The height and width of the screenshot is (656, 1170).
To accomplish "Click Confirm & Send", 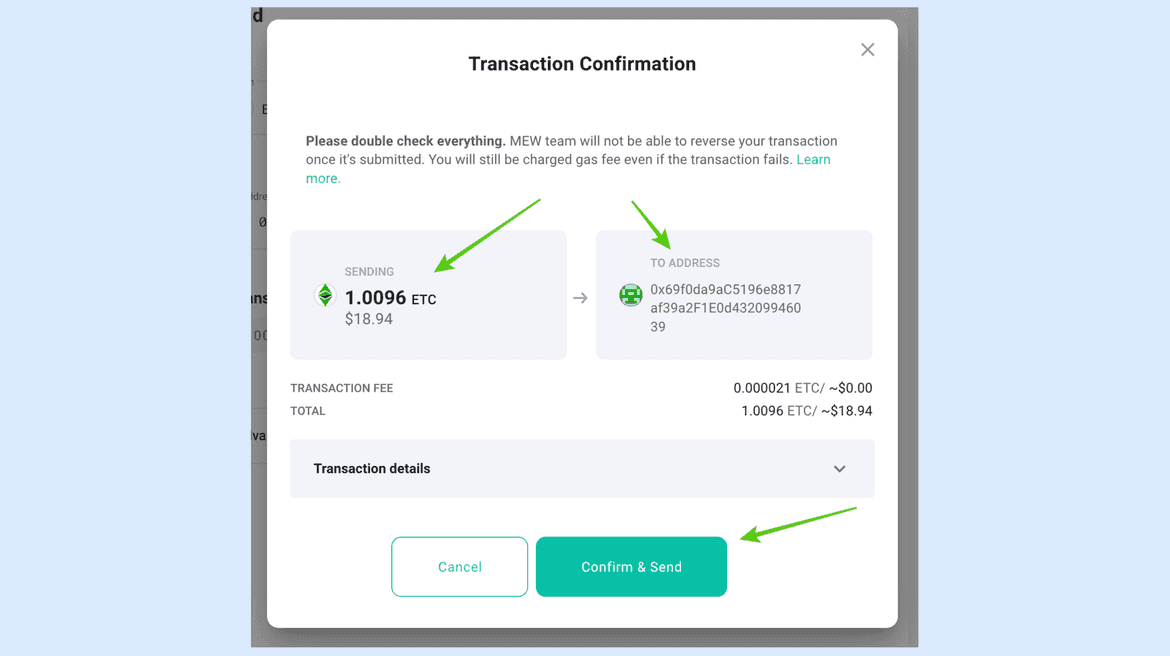I will 631,566.
